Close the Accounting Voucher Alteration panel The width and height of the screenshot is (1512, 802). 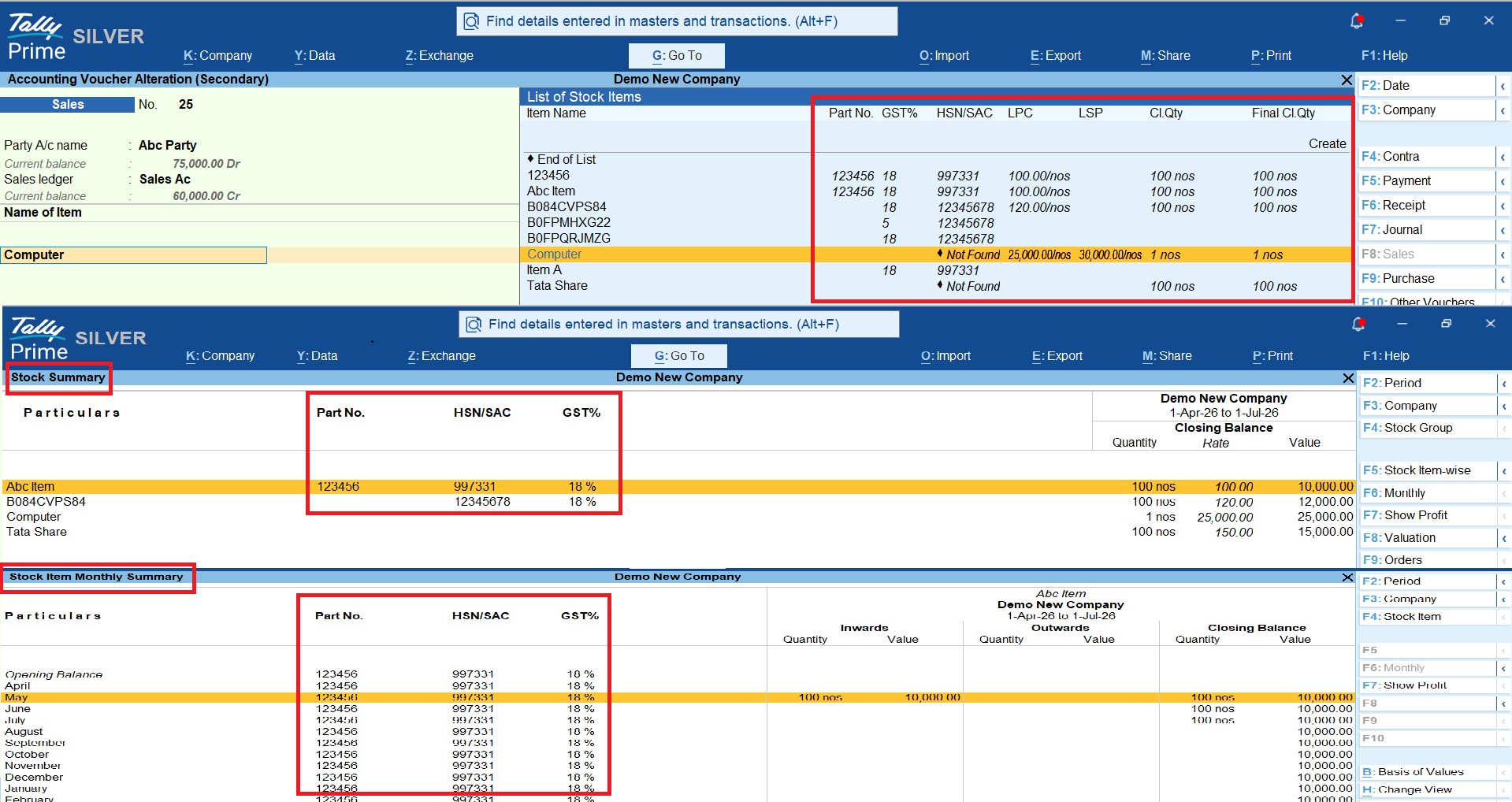(1347, 80)
